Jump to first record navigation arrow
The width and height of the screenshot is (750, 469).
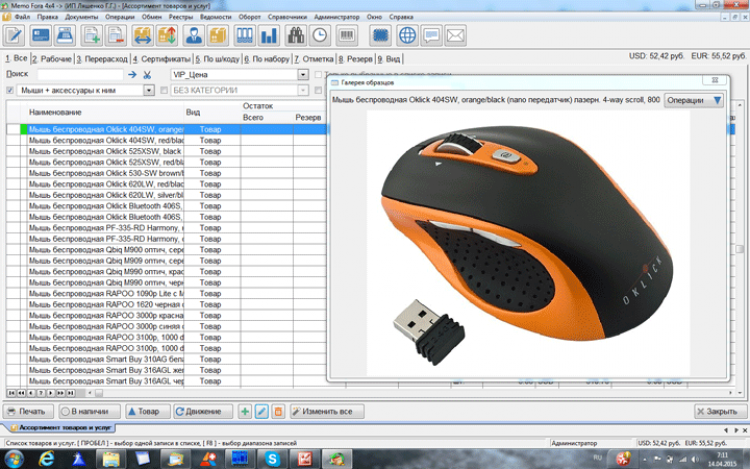point(11,393)
